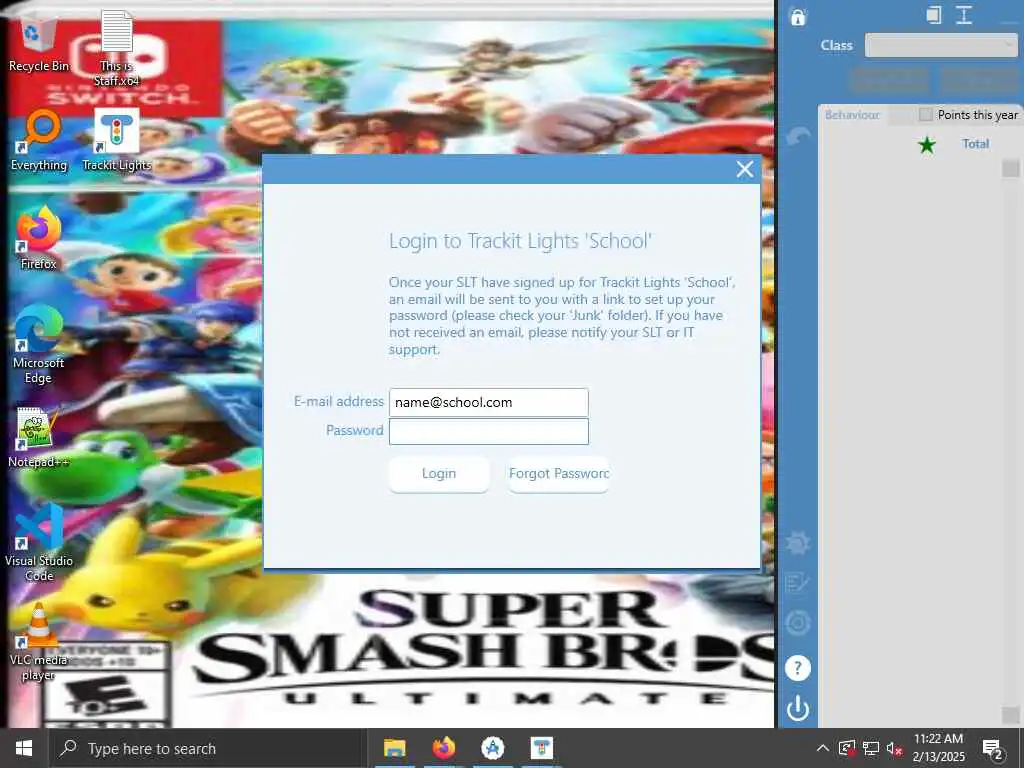Image resolution: width=1024 pixels, height=768 pixels.
Task: Select Visual Studio Code desktop shortcut
Action: [39, 542]
